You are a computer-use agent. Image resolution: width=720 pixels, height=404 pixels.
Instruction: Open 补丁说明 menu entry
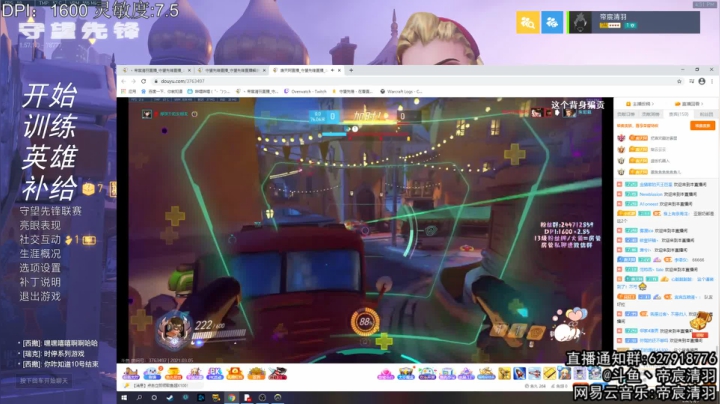(40, 282)
